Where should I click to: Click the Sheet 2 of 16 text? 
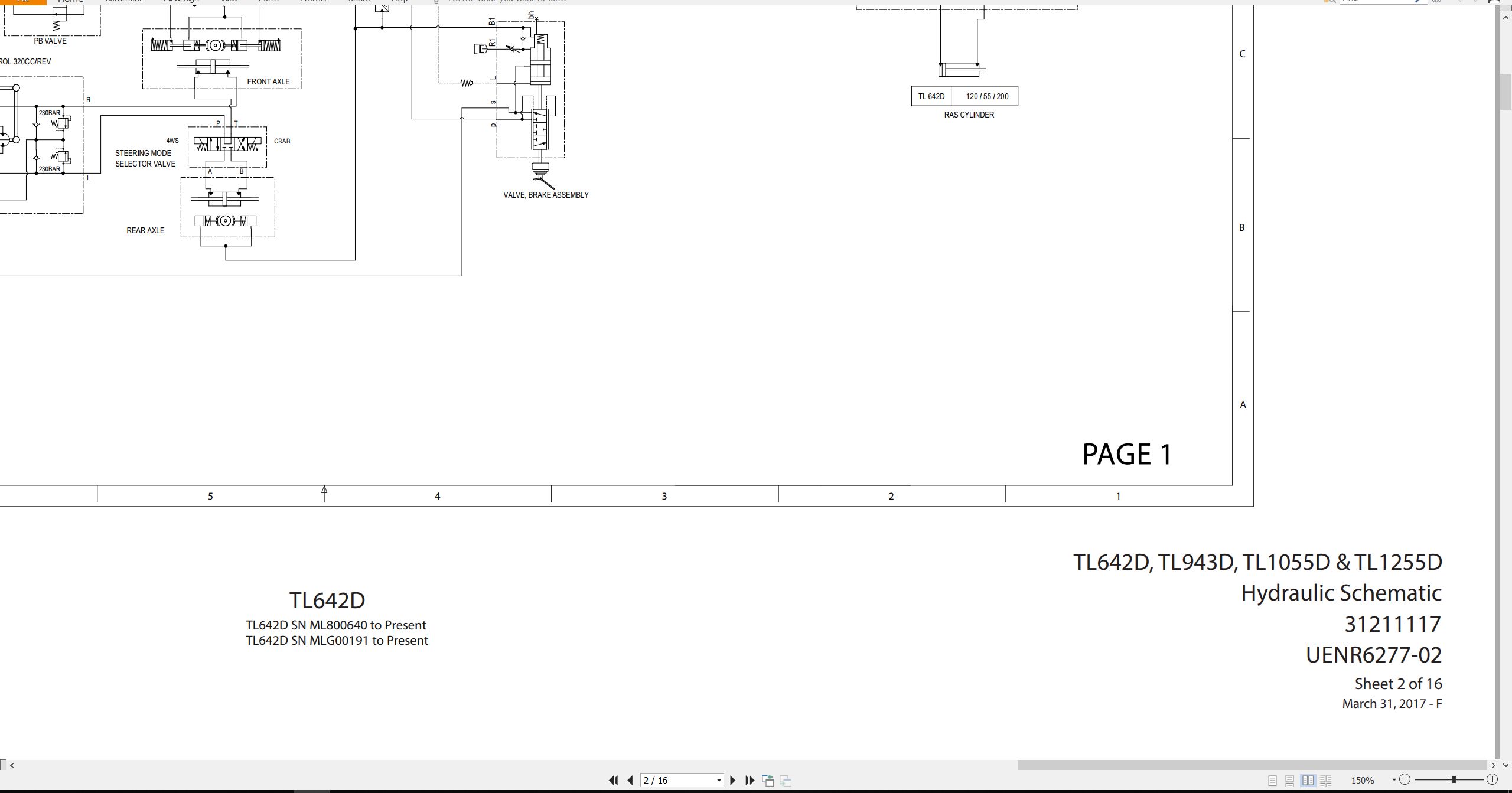click(x=1398, y=684)
